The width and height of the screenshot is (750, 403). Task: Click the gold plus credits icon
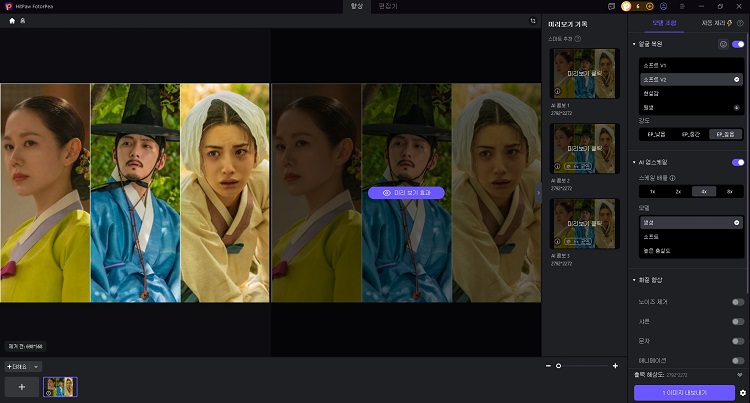[x=650, y=6]
